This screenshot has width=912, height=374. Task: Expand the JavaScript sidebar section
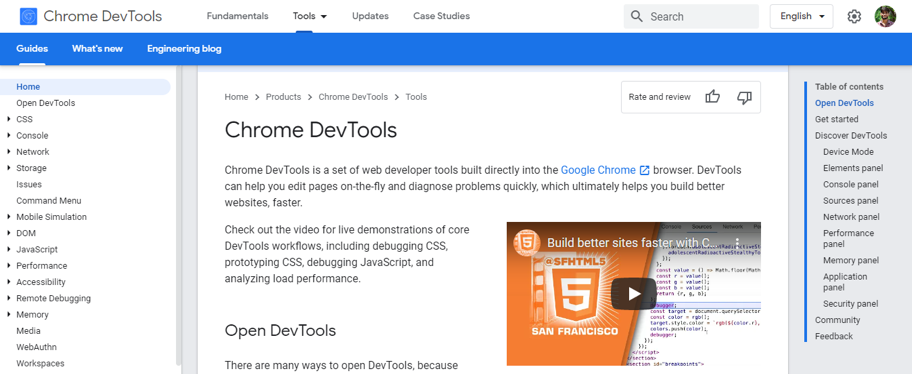click(9, 250)
